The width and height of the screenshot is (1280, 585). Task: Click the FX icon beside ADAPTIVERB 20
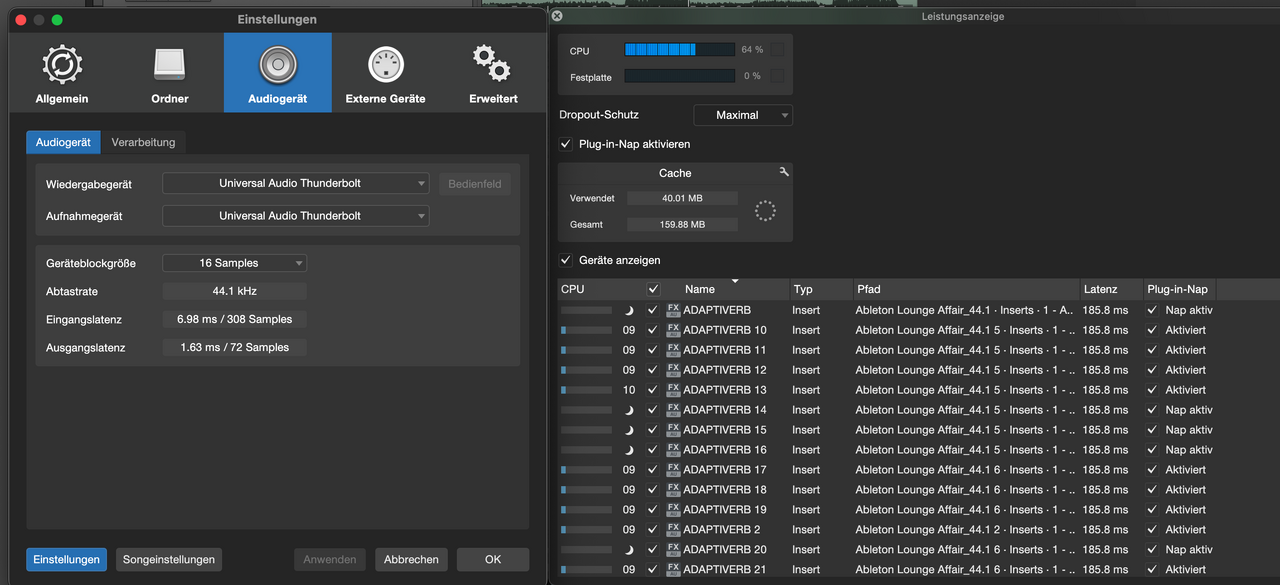point(673,550)
